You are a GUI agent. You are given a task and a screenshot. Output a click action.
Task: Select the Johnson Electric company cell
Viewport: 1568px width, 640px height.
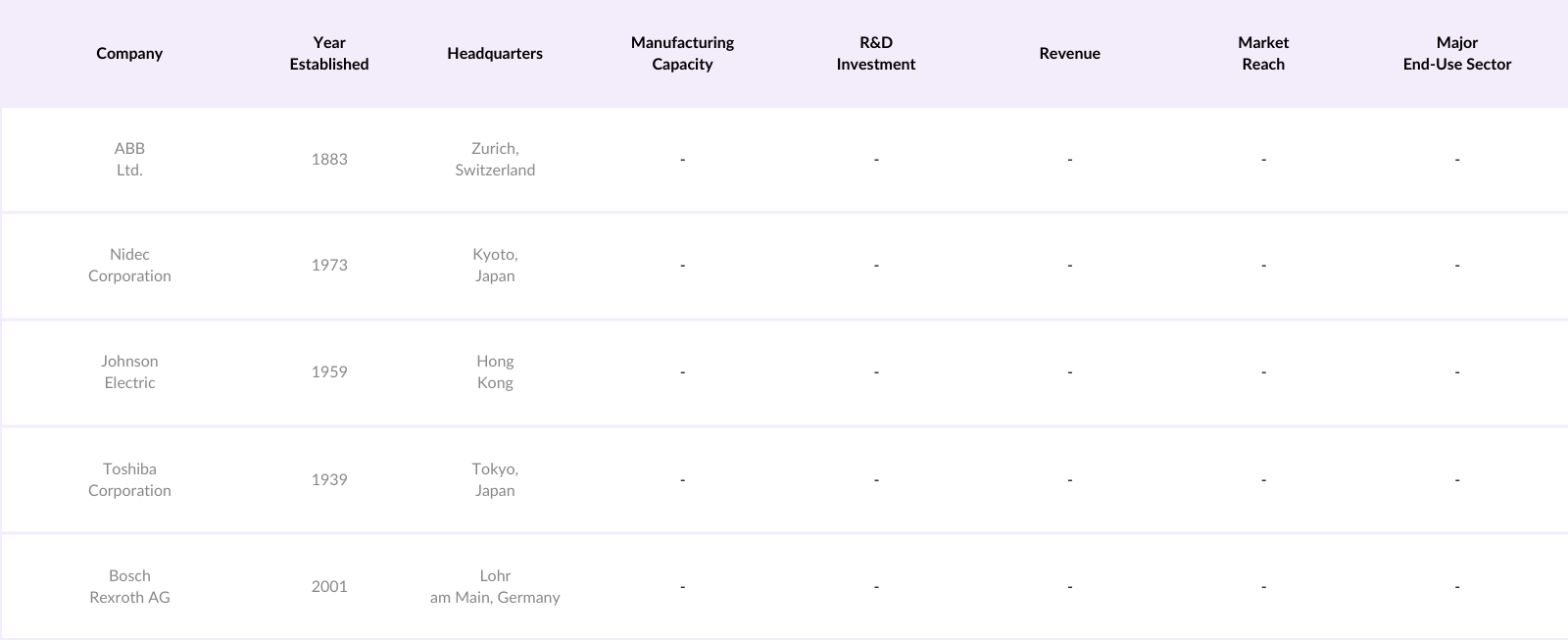coord(129,371)
